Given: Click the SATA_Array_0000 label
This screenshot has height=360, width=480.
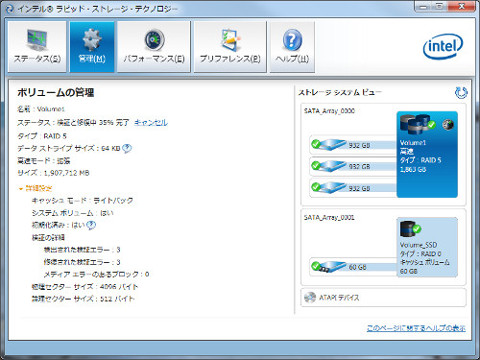Looking at the screenshot, I should (x=329, y=111).
